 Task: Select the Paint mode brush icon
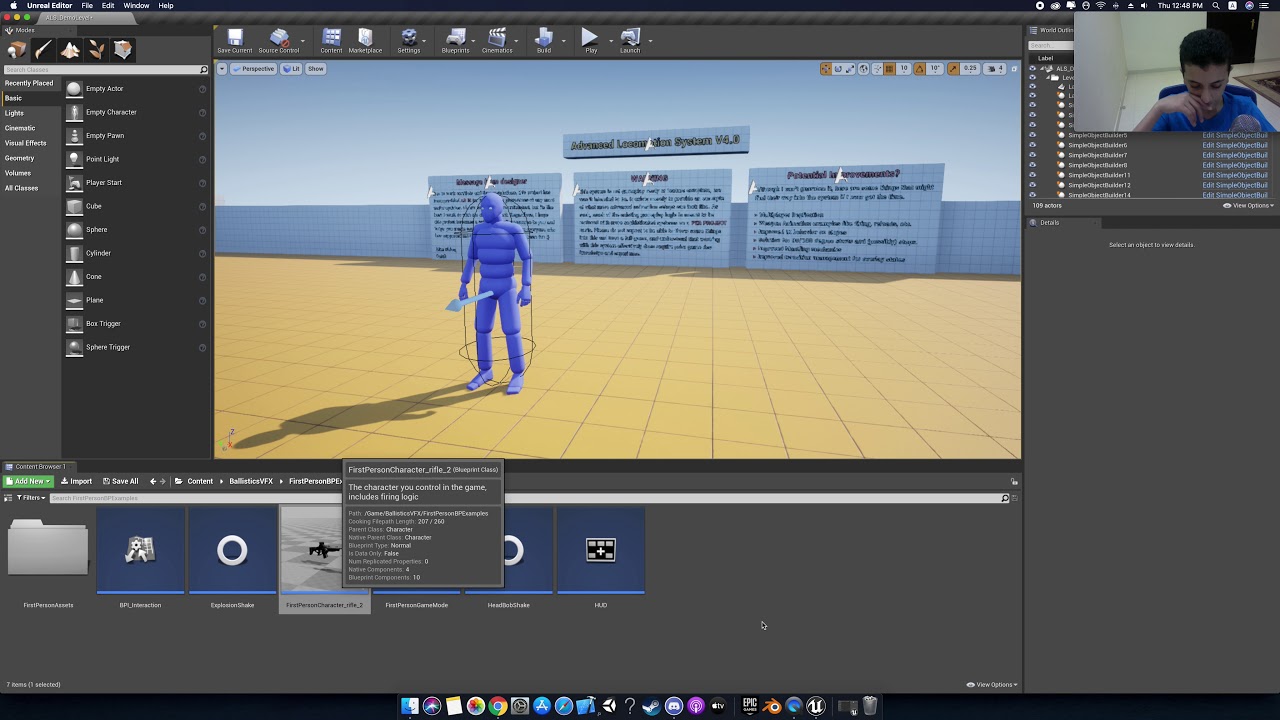tap(44, 50)
